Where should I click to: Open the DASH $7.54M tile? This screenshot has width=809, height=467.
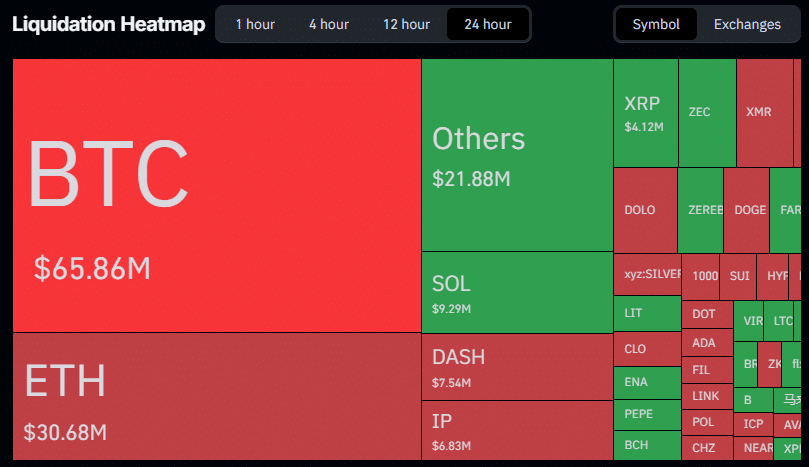click(x=516, y=366)
